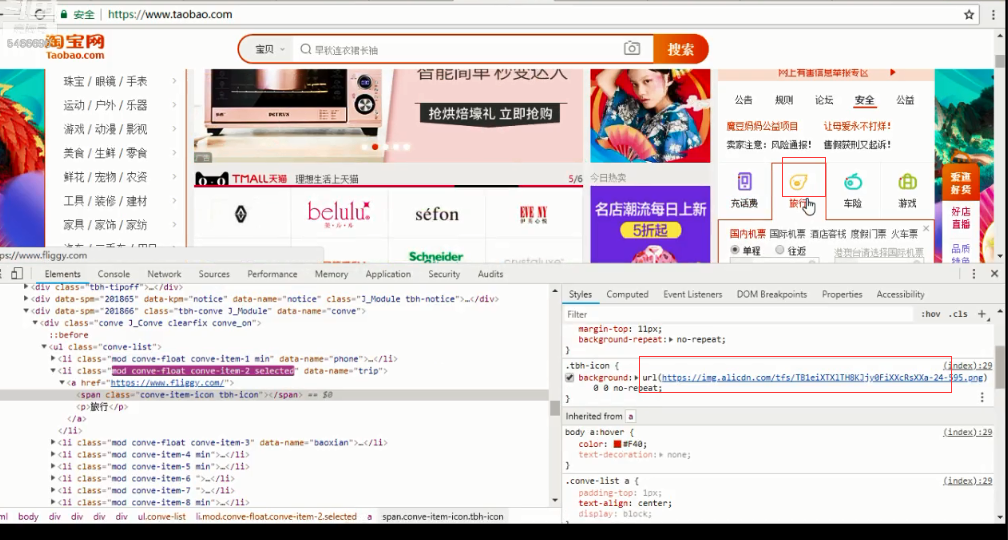Select the 国际机票 international flights tab

point(788,233)
